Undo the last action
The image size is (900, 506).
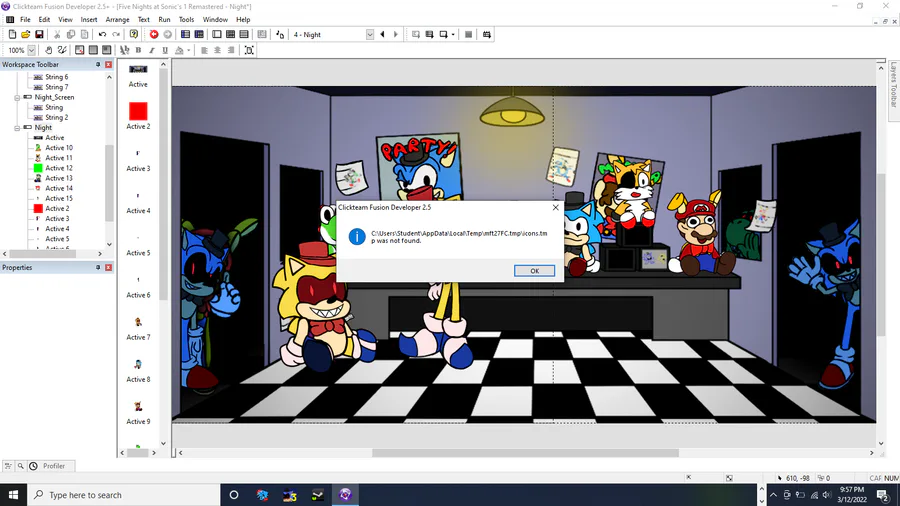click(x=102, y=34)
